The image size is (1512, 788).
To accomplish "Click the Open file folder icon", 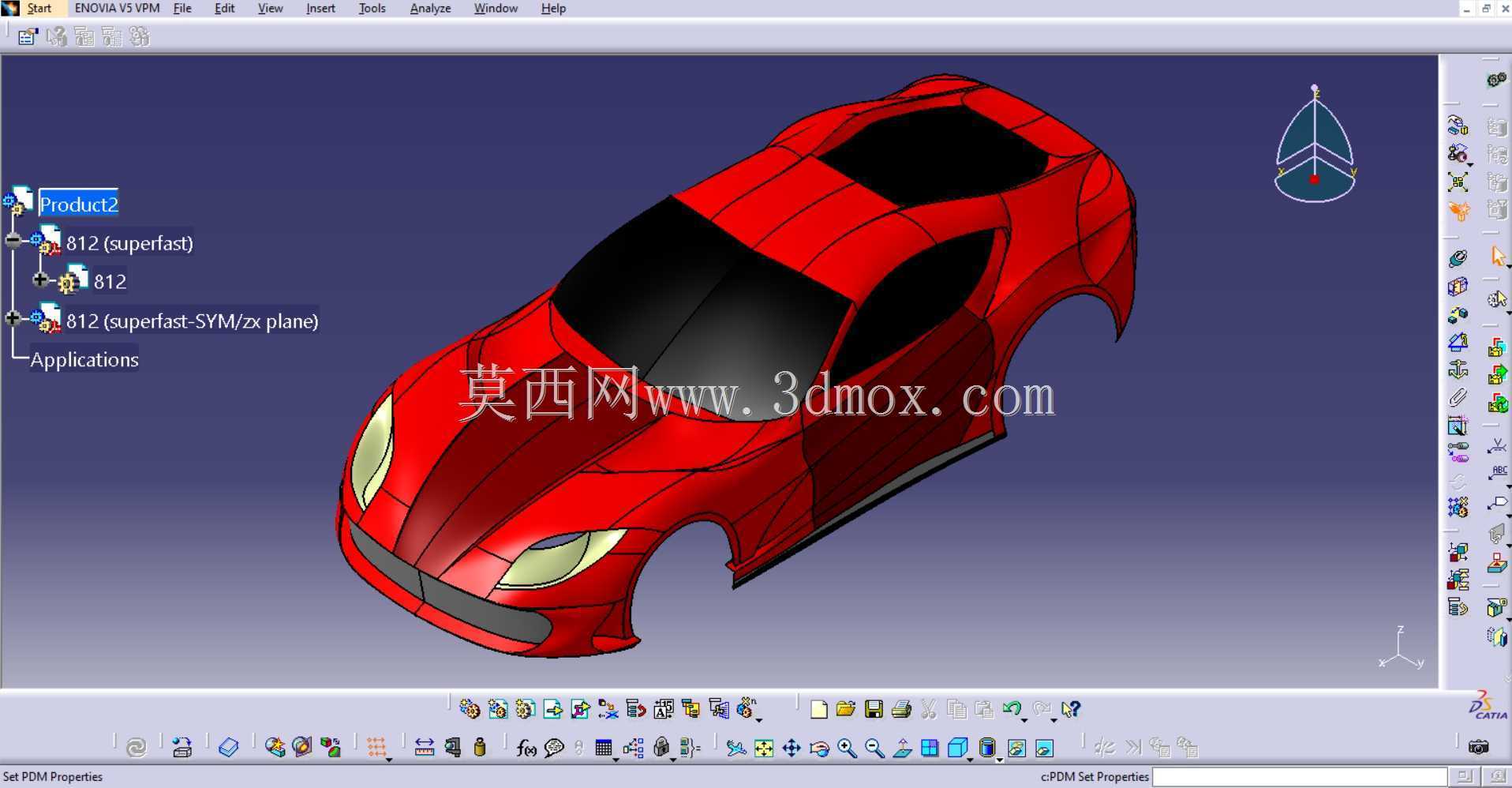I will coord(846,709).
